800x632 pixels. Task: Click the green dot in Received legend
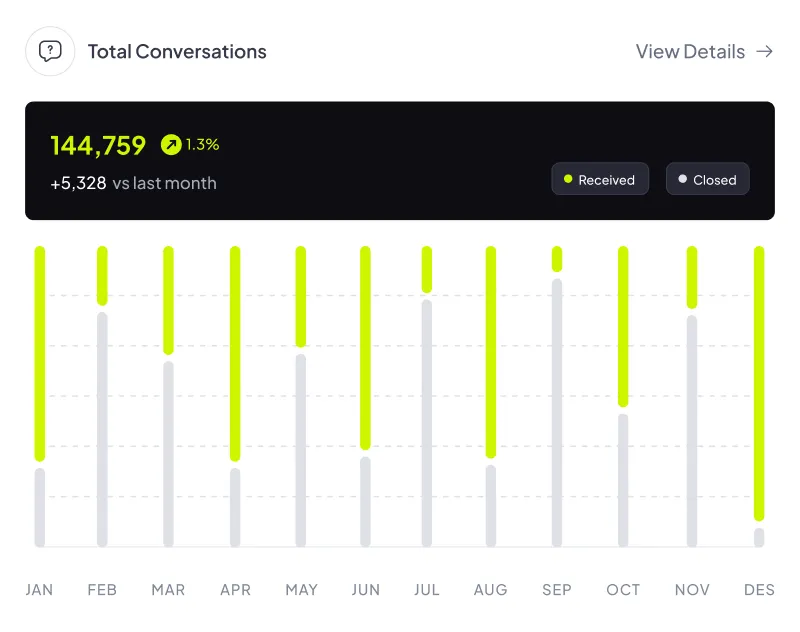coord(568,179)
